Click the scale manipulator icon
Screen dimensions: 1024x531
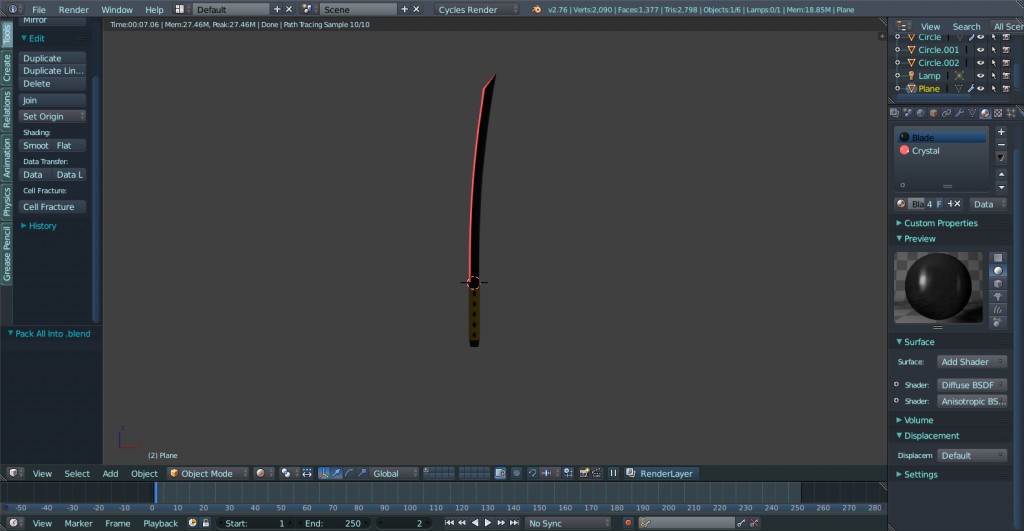click(x=362, y=474)
